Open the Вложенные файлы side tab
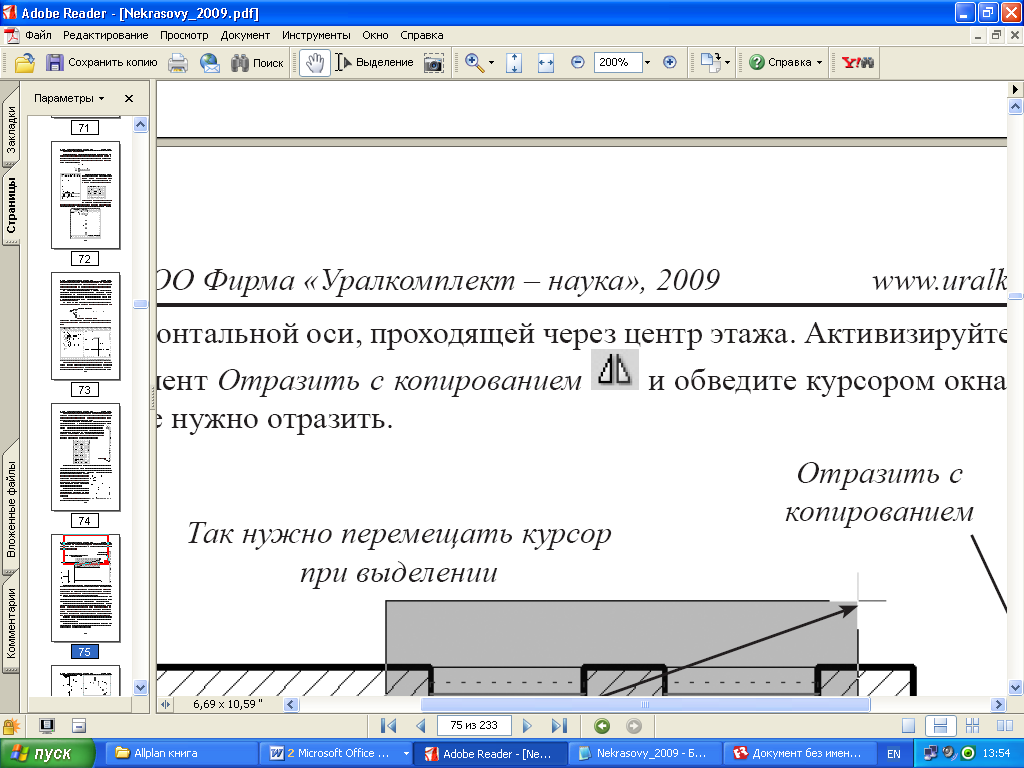The width and height of the screenshot is (1024, 768). tap(11, 509)
